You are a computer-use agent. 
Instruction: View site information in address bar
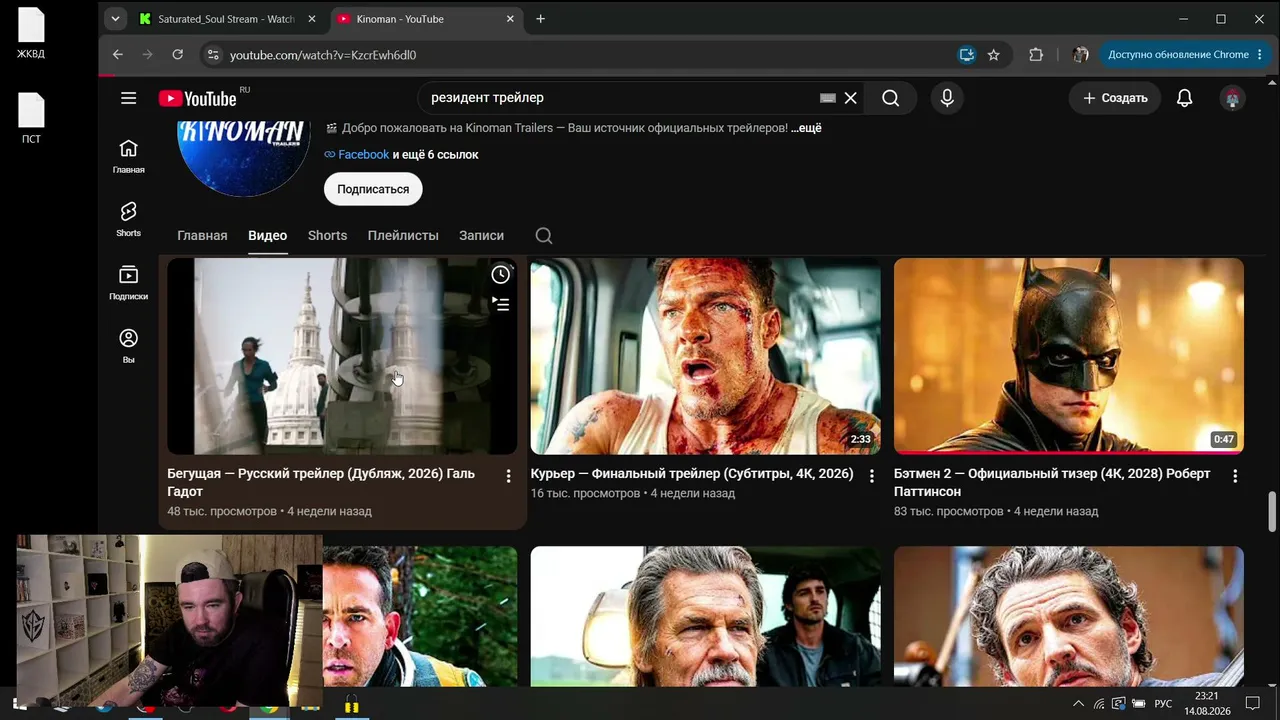pyautogui.click(x=212, y=55)
